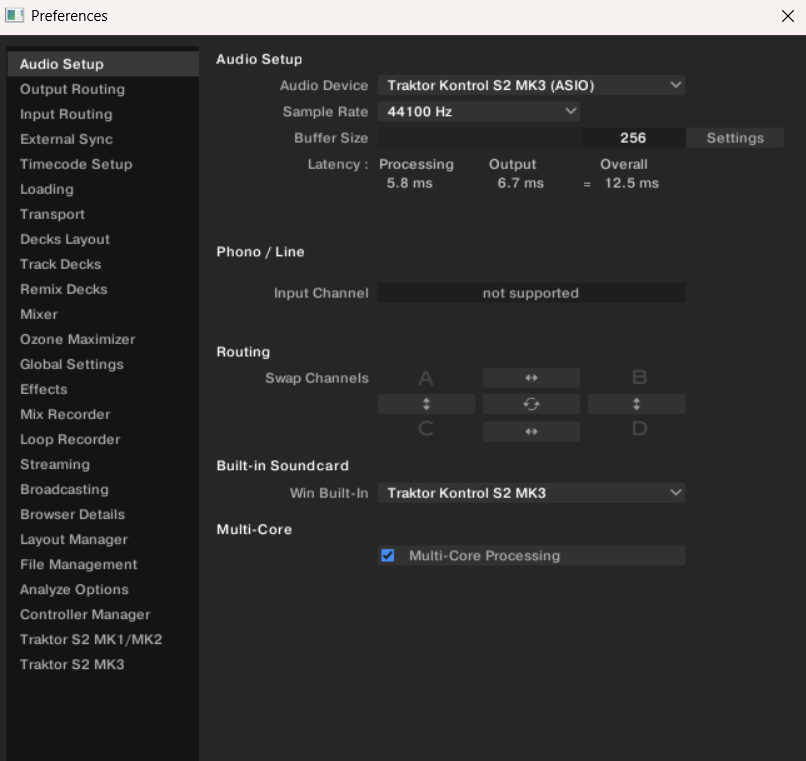Select Track Decks page
806x761 pixels.
(x=103, y=264)
